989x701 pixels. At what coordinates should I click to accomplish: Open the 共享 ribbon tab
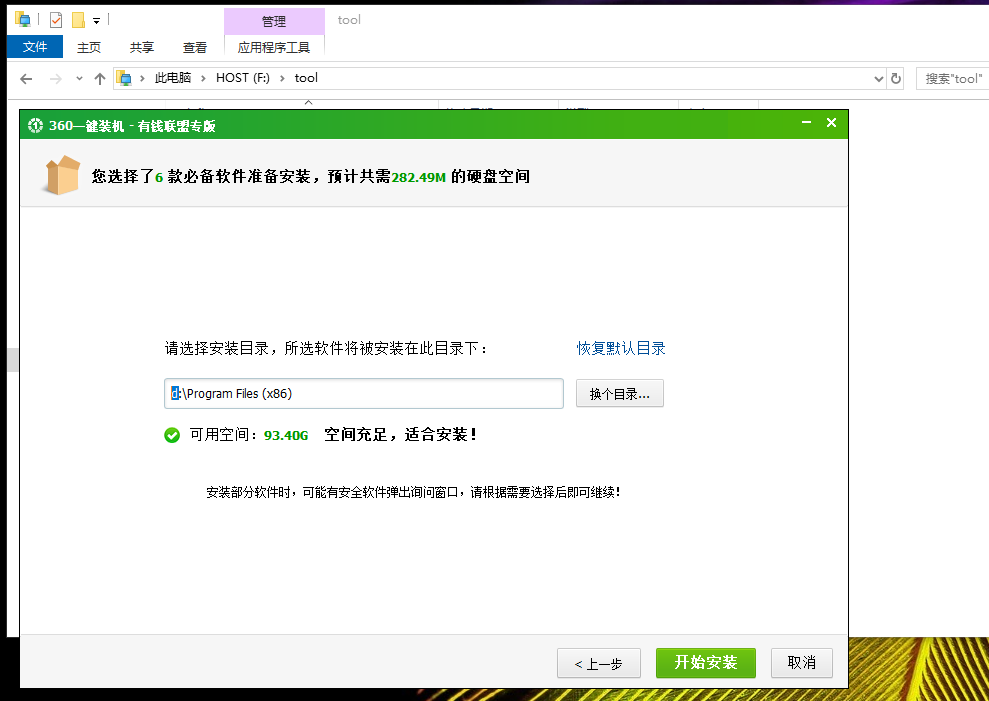coord(142,47)
